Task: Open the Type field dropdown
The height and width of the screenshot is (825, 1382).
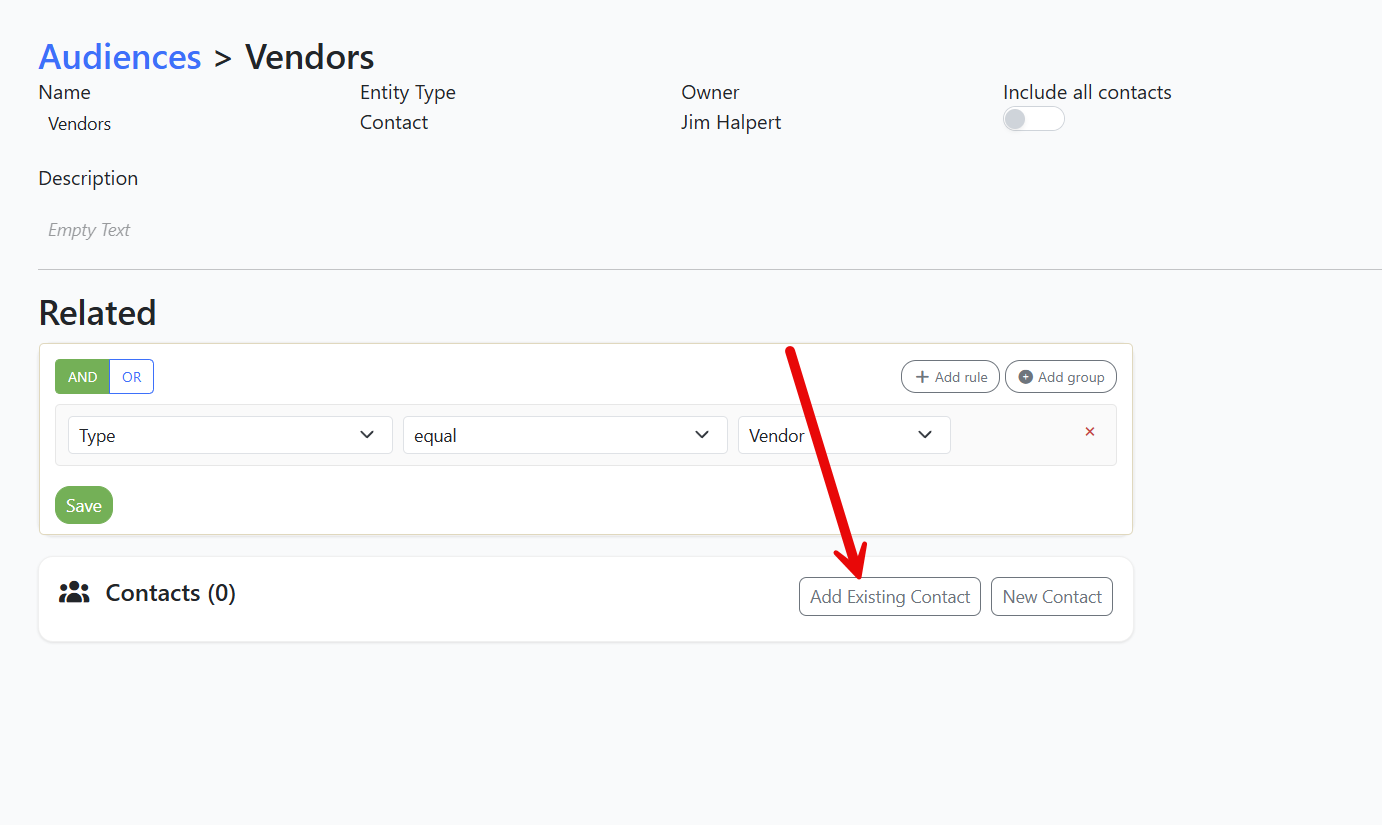Action: (x=230, y=435)
